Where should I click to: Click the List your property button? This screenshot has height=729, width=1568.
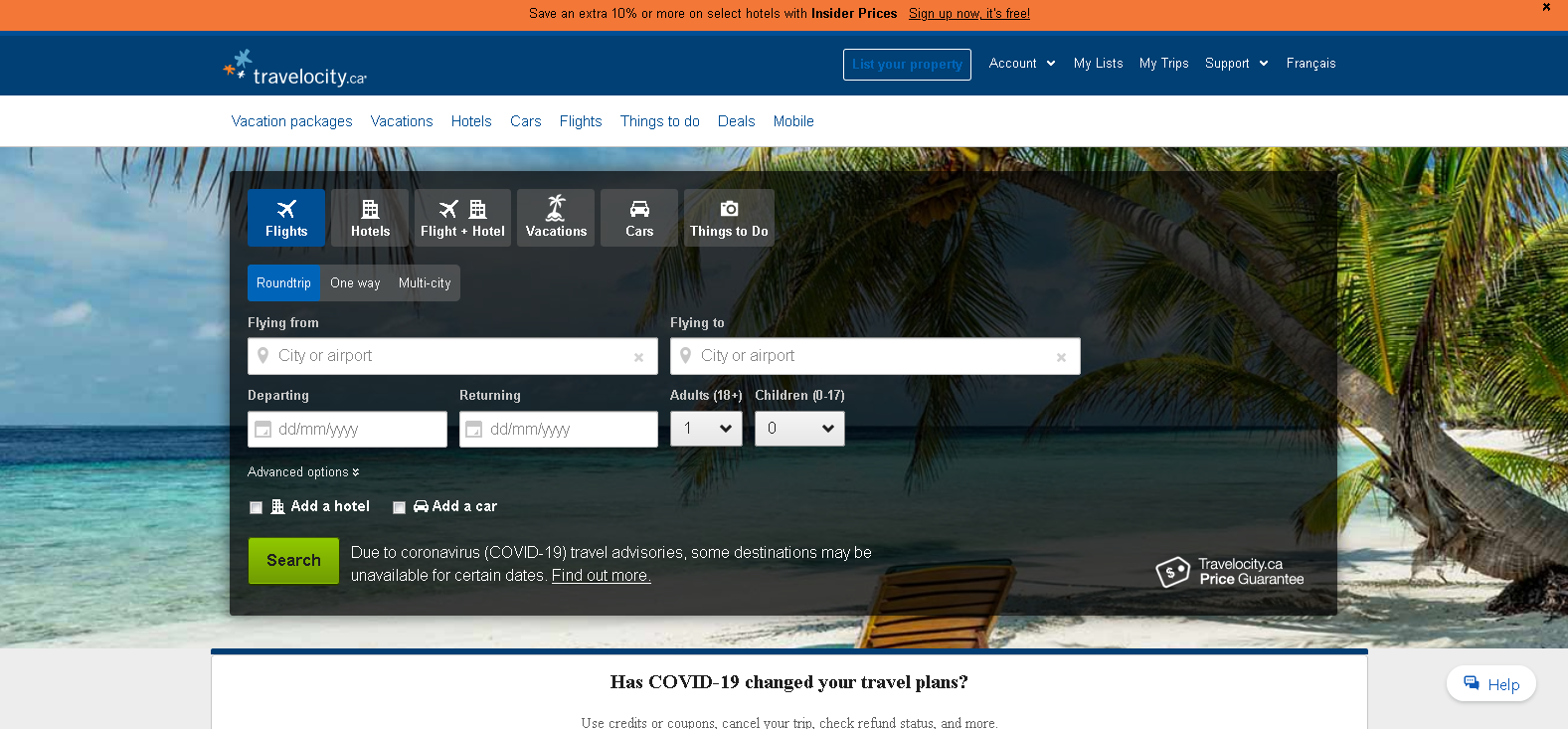[907, 65]
